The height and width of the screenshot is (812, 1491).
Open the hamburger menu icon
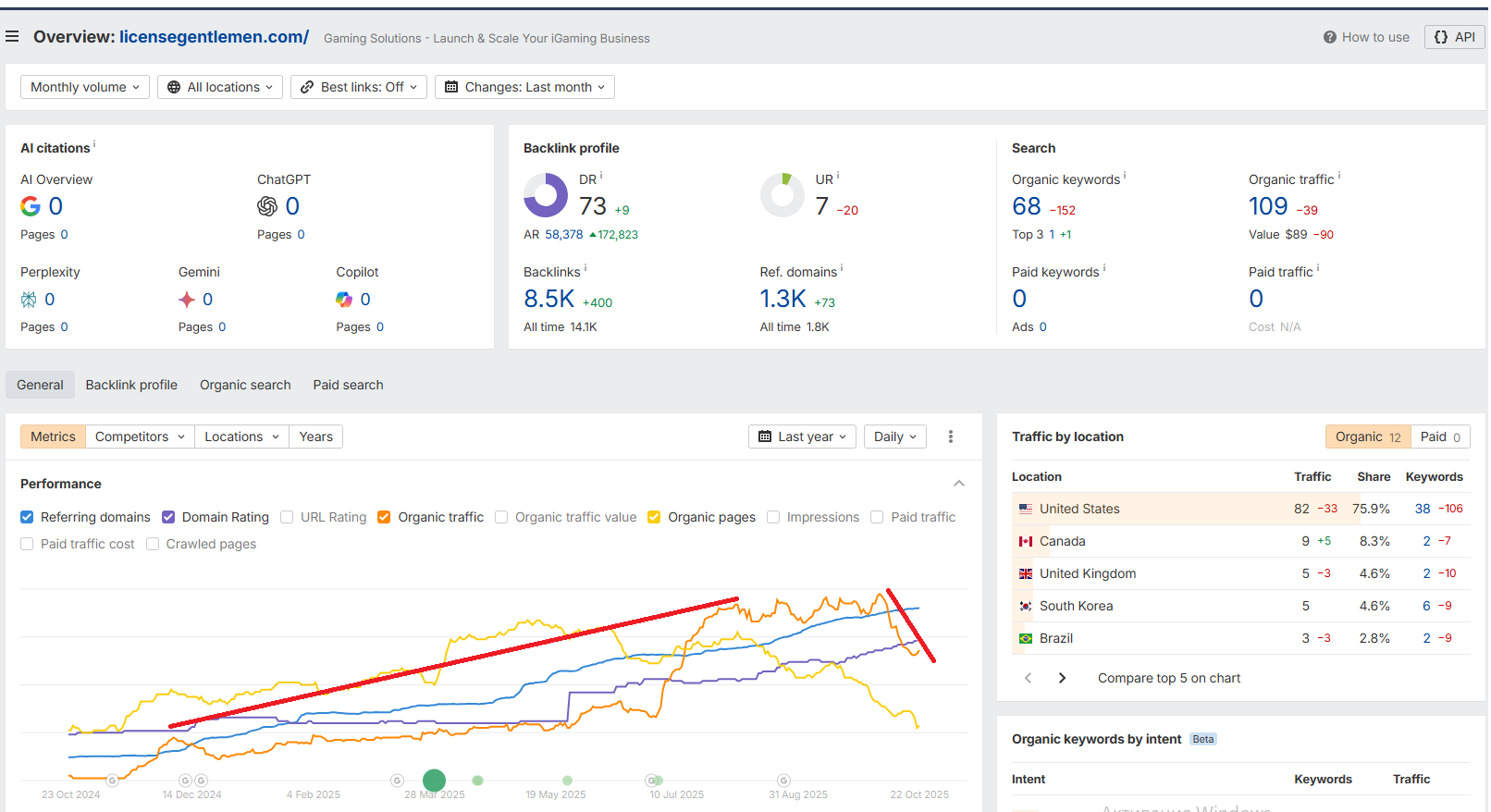tap(12, 37)
